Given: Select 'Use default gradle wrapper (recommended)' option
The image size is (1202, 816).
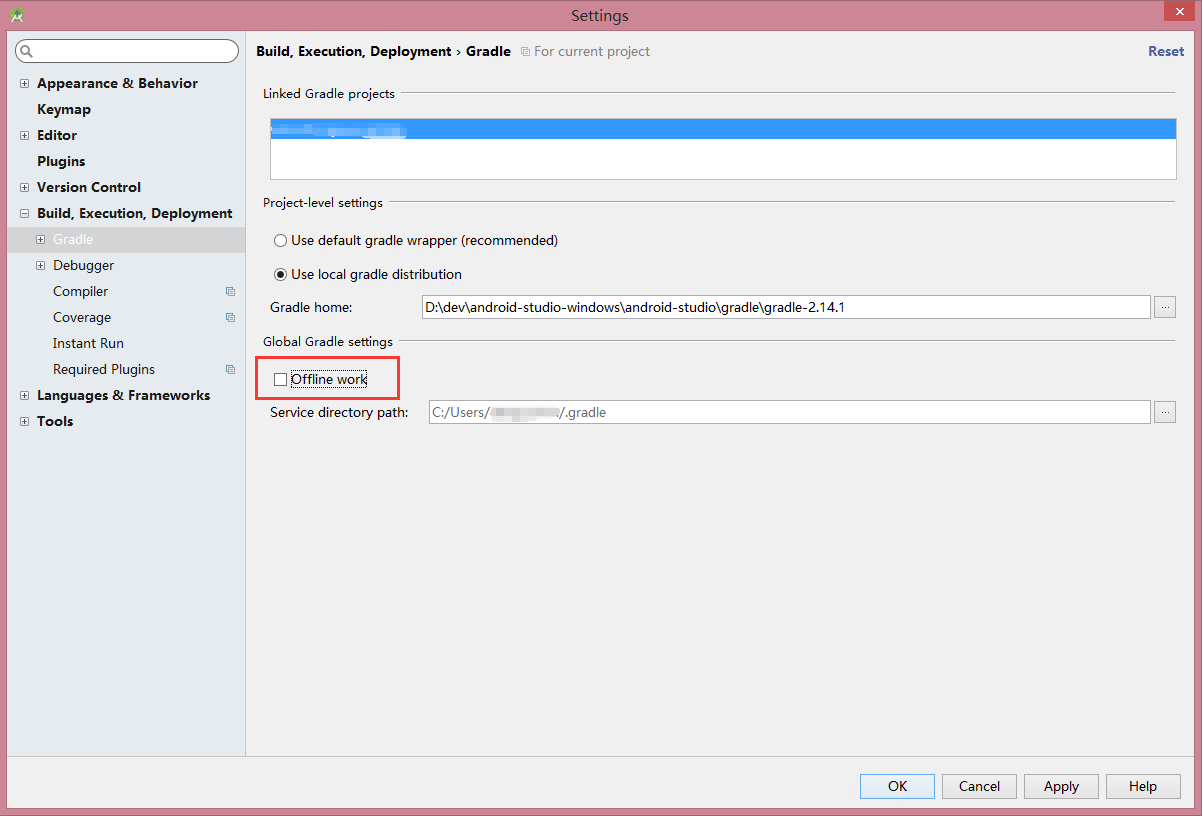Looking at the screenshot, I should [281, 241].
